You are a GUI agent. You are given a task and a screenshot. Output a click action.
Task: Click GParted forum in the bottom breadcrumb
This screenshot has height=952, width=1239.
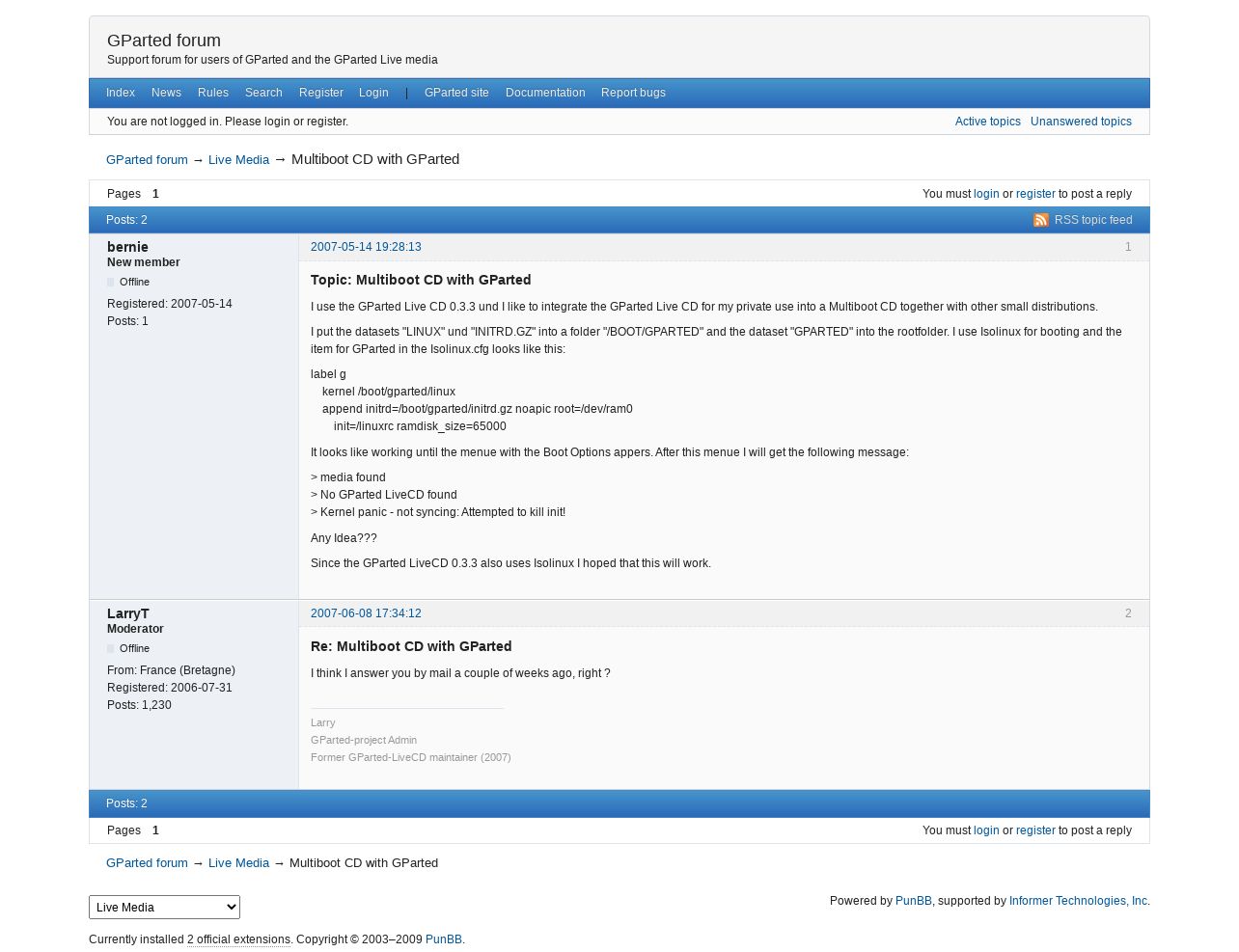coord(147,863)
